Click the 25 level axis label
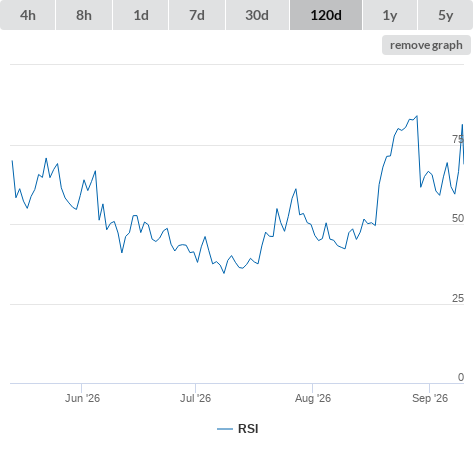The width and height of the screenshot is (474, 455). point(458,298)
